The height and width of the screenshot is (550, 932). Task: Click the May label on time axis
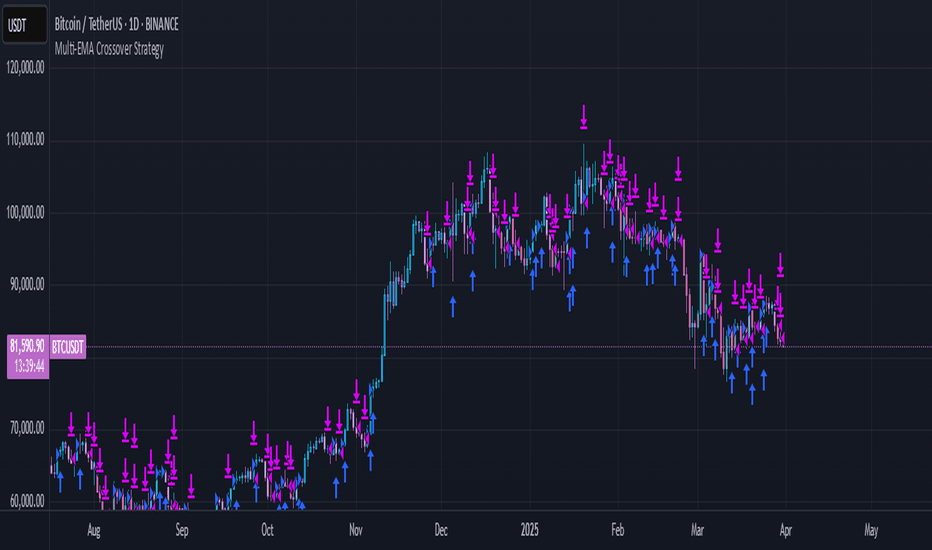tap(871, 530)
